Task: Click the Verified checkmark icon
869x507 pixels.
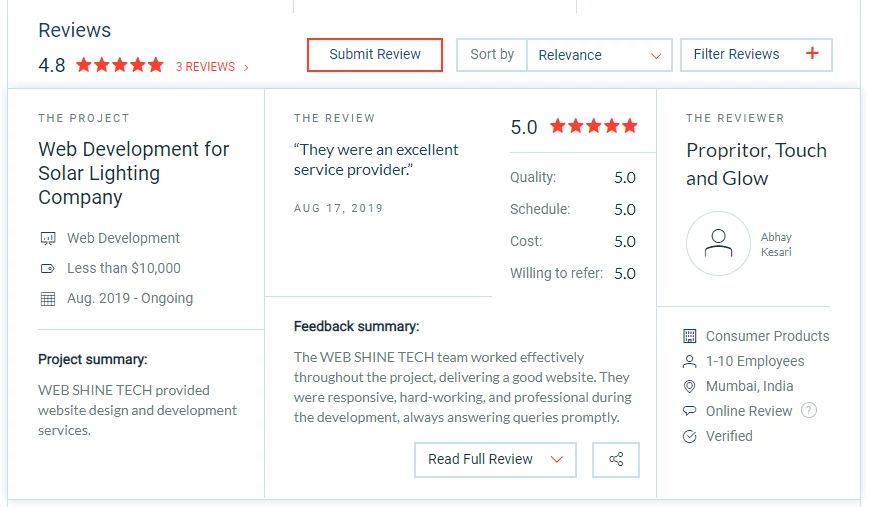Action: pos(689,436)
